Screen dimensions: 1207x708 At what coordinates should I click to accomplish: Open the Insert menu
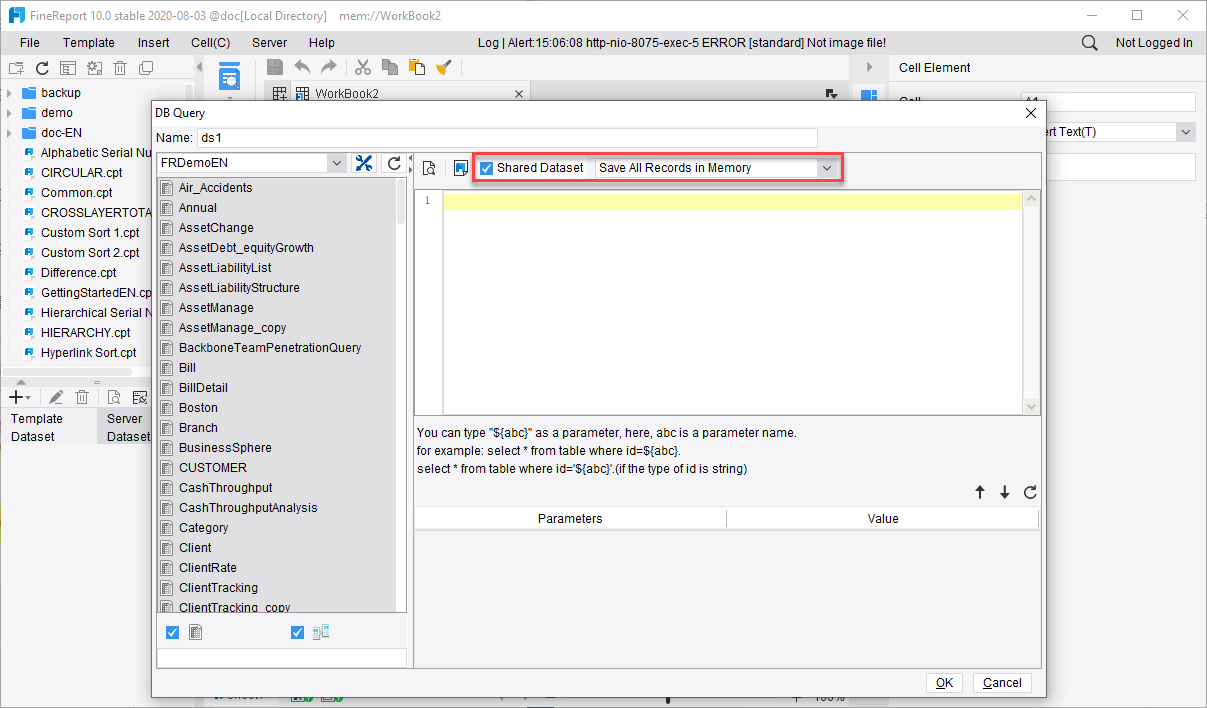(x=154, y=43)
